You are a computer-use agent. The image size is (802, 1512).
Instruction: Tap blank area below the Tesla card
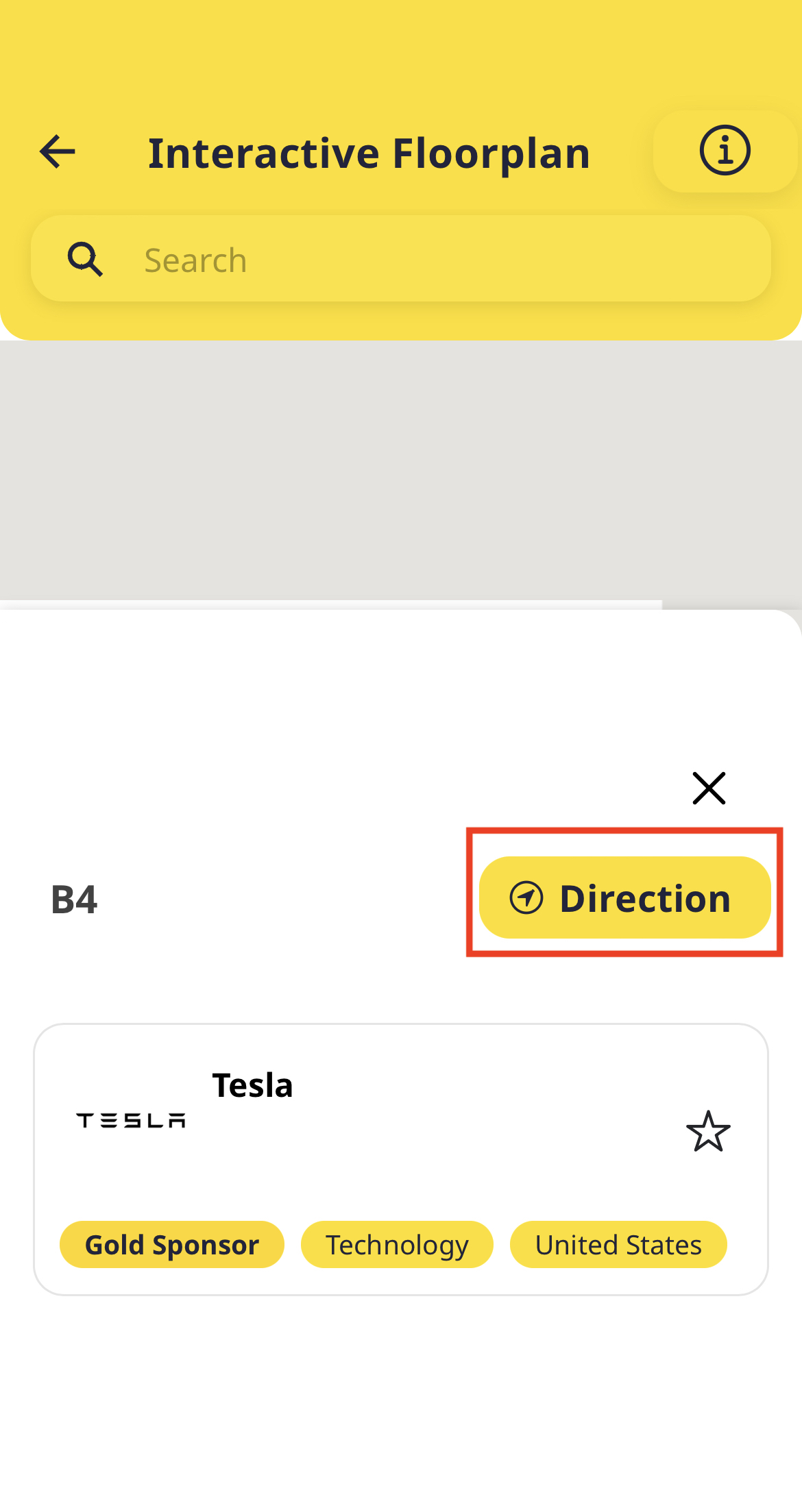(x=401, y=1398)
